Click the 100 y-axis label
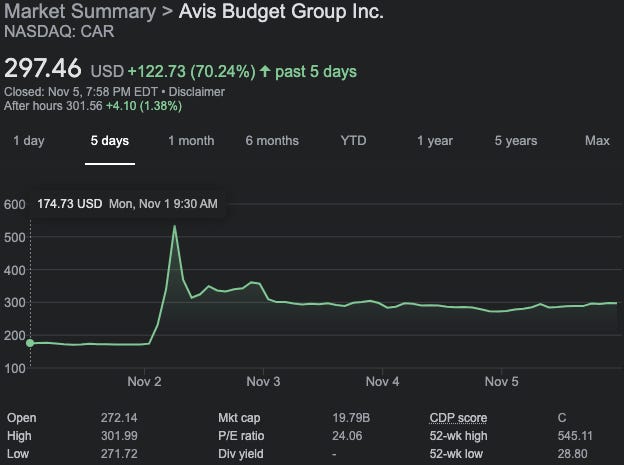 point(15,368)
